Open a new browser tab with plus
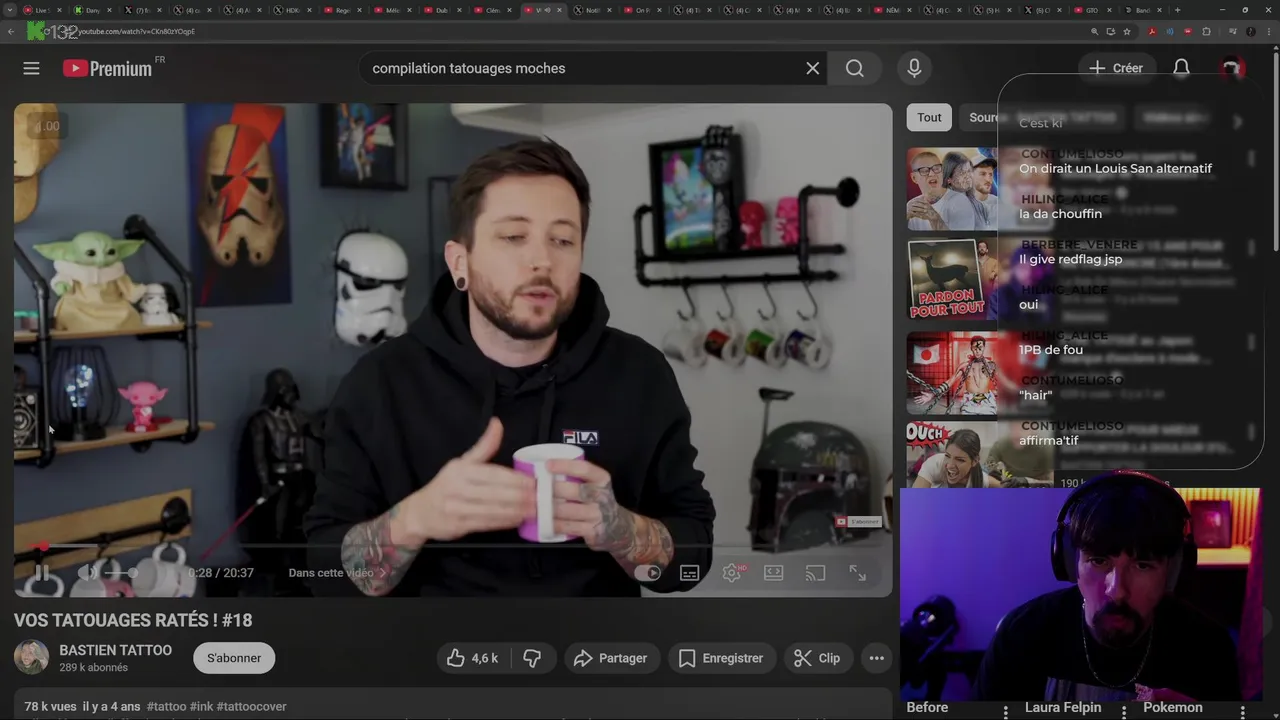This screenshot has height=720, width=1280. pyautogui.click(x=1177, y=10)
